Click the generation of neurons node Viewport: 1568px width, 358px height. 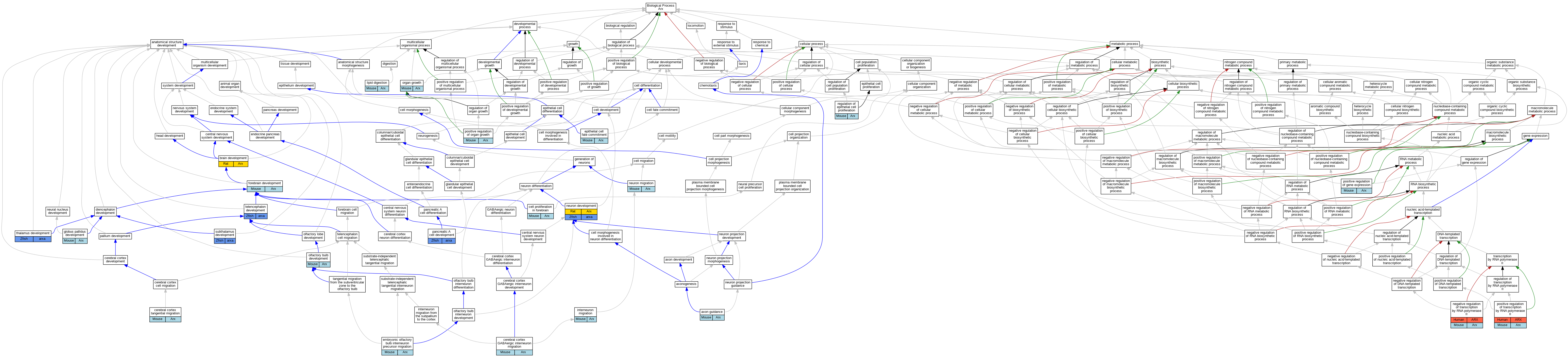click(584, 161)
